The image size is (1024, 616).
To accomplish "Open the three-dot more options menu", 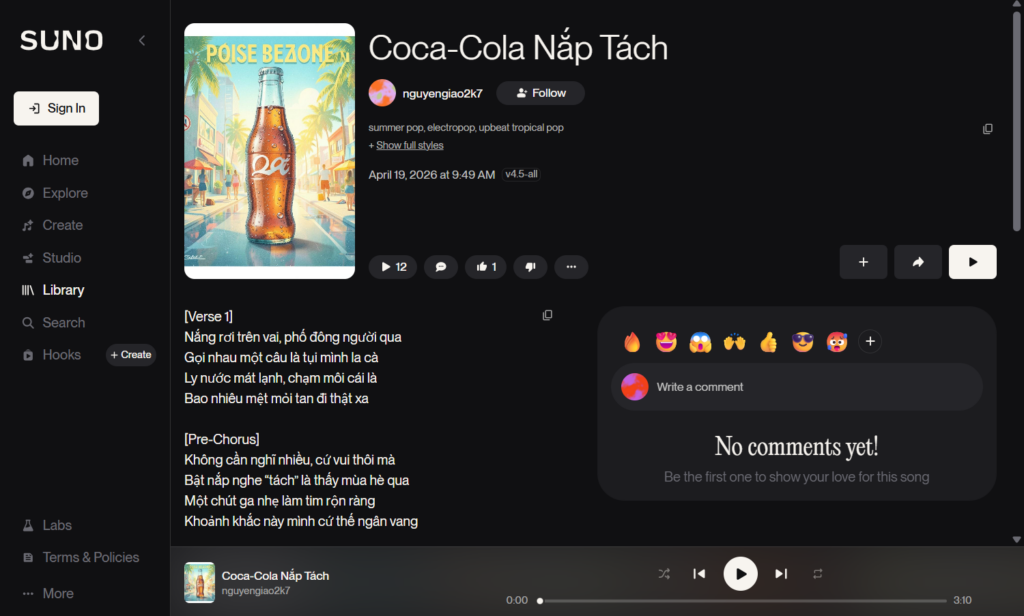I will (x=571, y=267).
